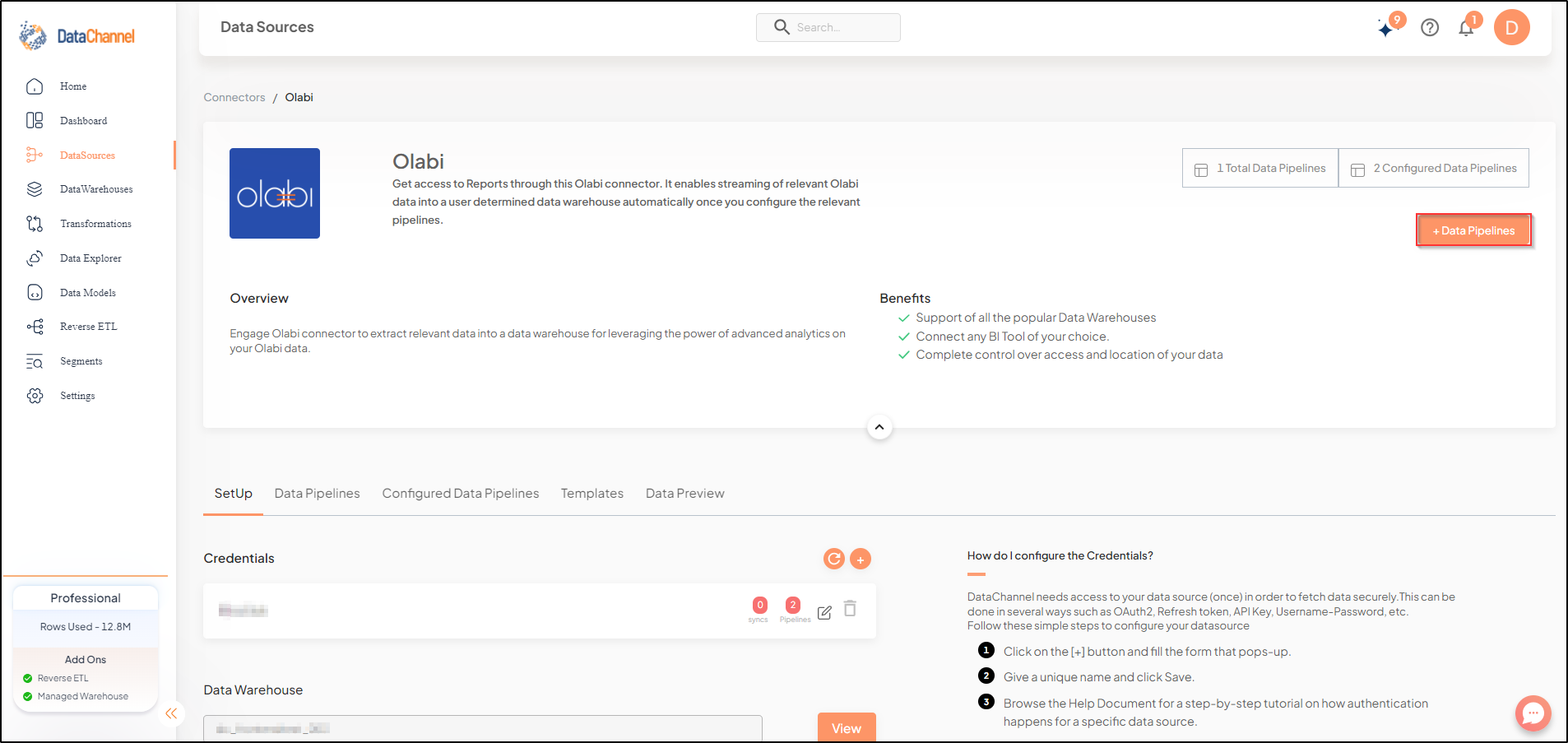Click the Data Warehouse name field

pyautogui.click(x=483, y=728)
